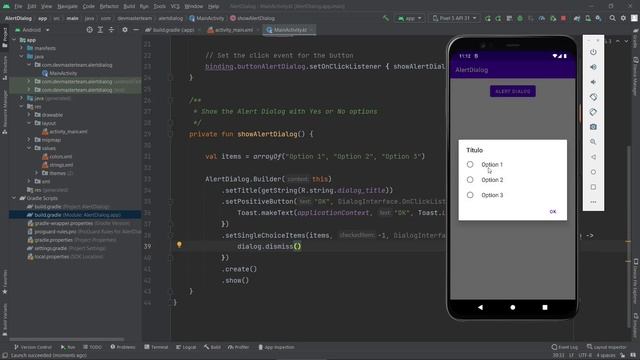Open the Build menu
Screen dimensions: 640x360
(x=129, y=7)
